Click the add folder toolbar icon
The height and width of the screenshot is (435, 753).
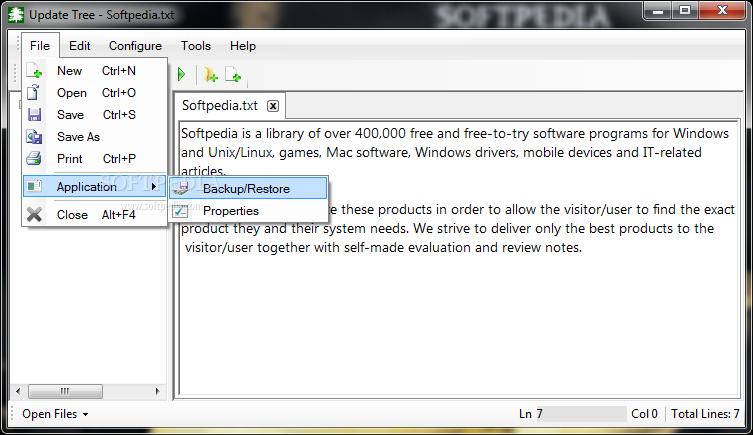210,74
